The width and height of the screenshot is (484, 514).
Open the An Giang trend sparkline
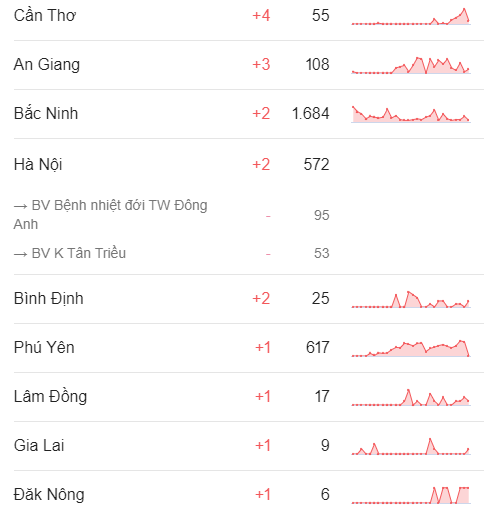[x=411, y=65]
